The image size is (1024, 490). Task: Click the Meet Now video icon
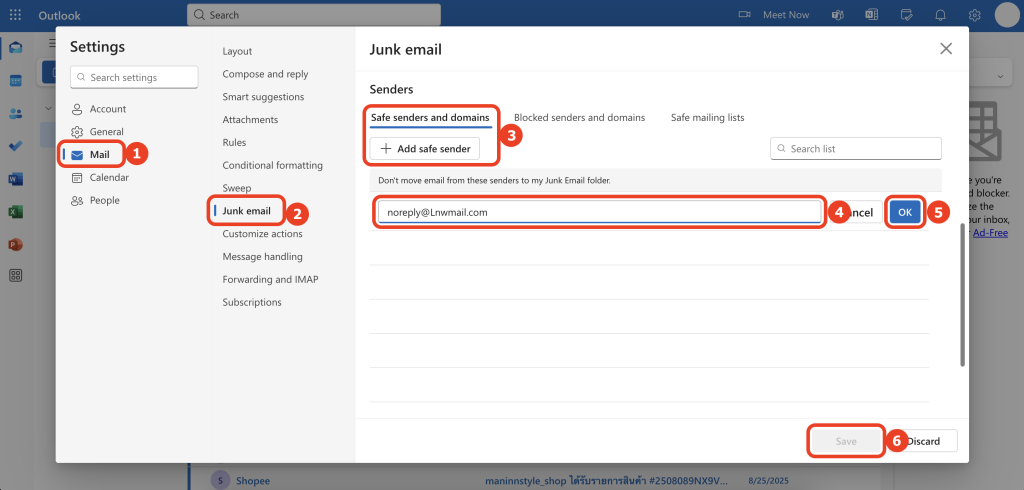[744, 15]
